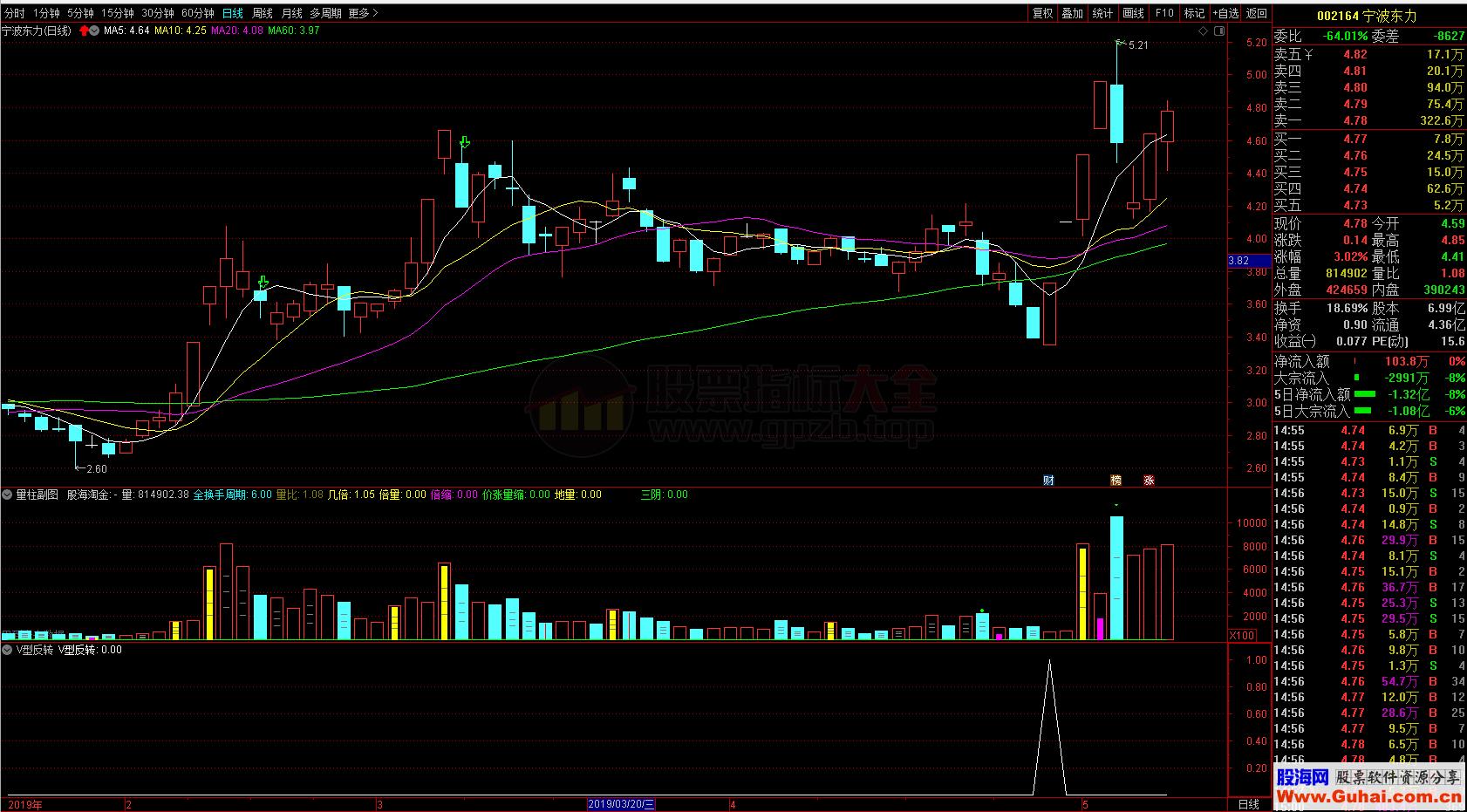Click the 榜 info marker icon

1116,480
